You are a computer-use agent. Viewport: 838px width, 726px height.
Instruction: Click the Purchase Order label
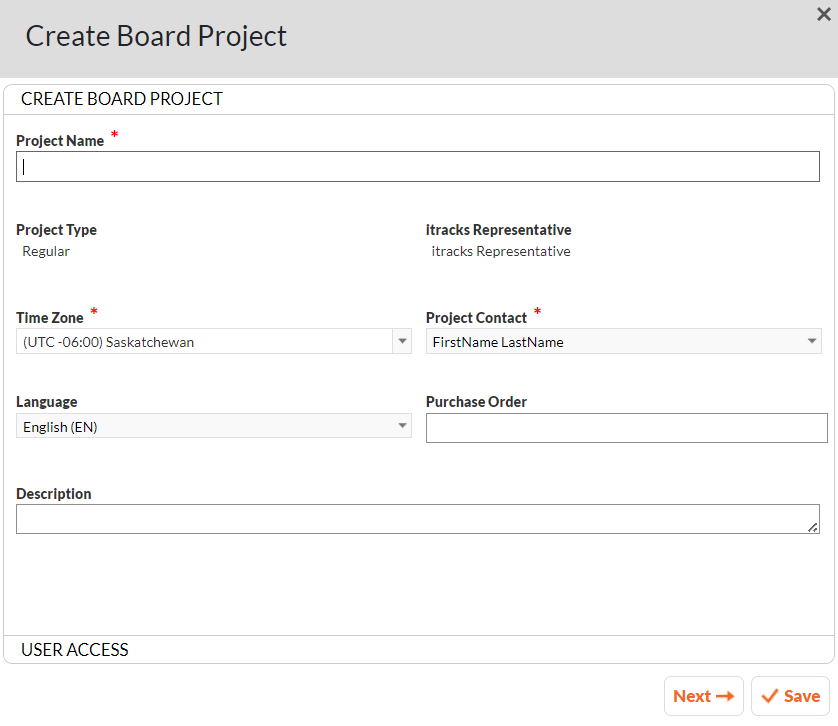476,401
